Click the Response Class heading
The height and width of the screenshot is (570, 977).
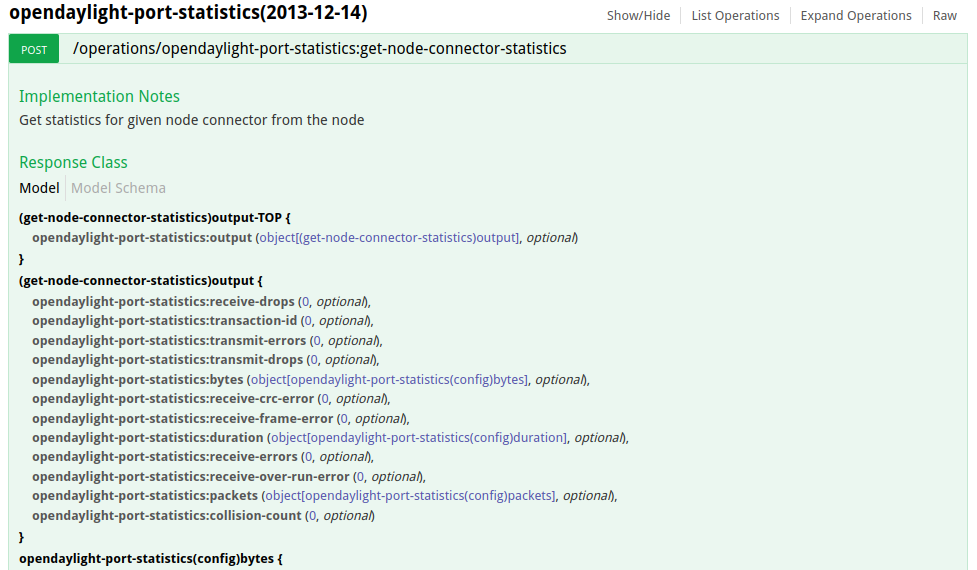pos(73,162)
